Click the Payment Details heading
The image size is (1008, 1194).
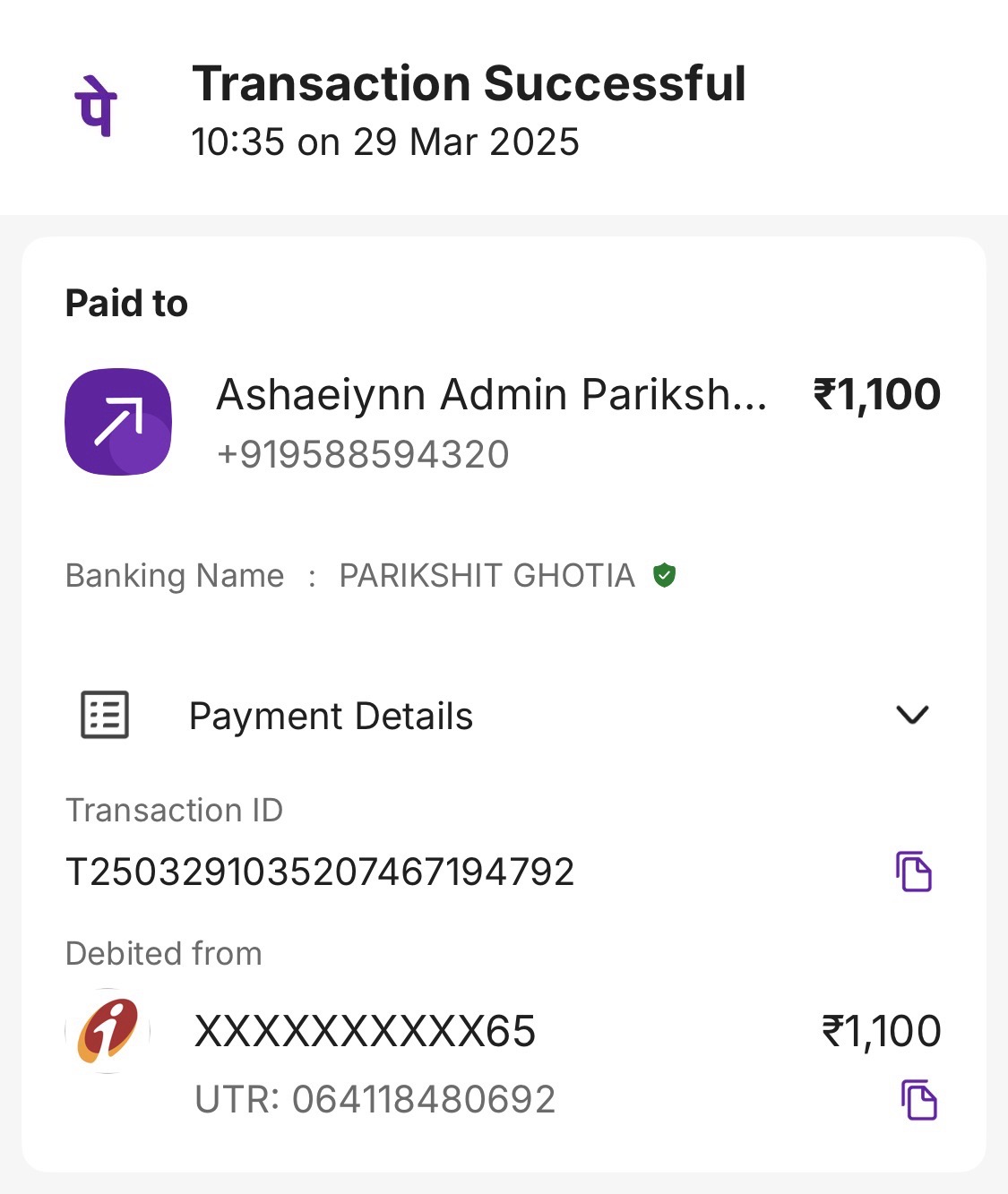(x=331, y=716)
